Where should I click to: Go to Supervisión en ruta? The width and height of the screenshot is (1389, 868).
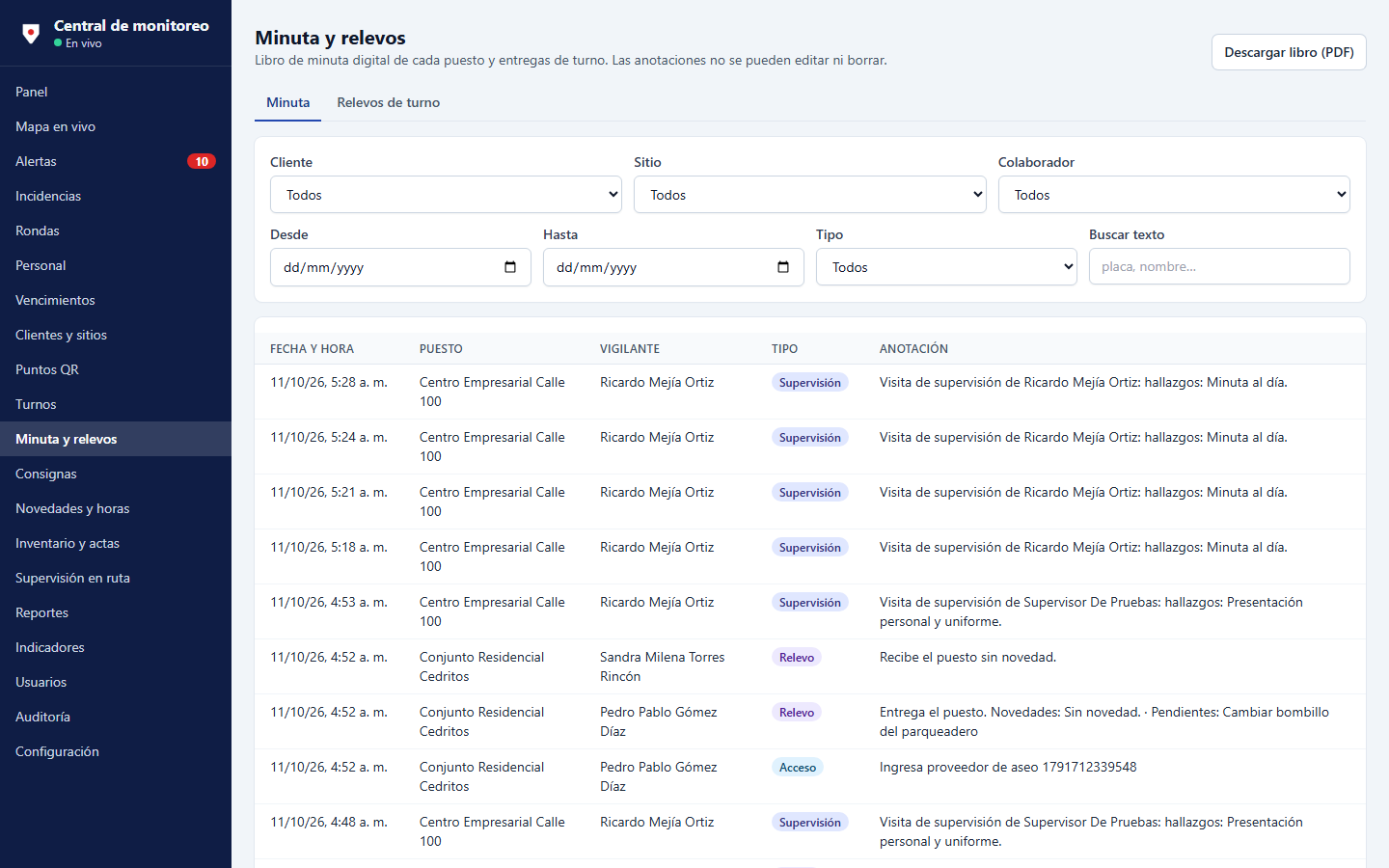pyautogui.click(x=116, y=578)
